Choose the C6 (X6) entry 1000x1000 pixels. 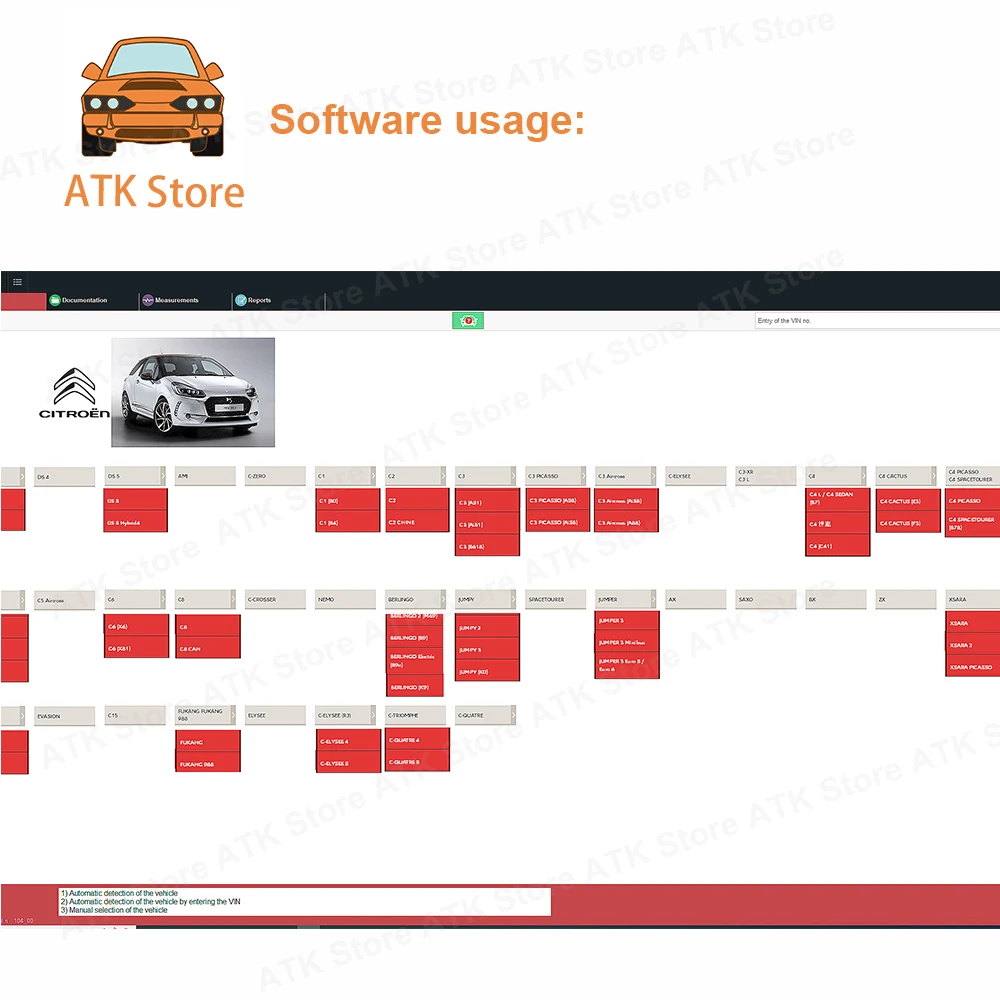tap(136, 626)
